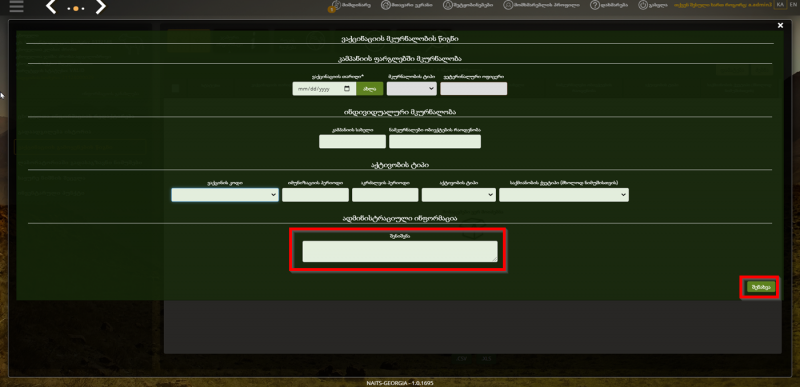The height and width of the screenshot is (387, 800).
Task: Open notifications icon with badge
Action: [335, 5]
